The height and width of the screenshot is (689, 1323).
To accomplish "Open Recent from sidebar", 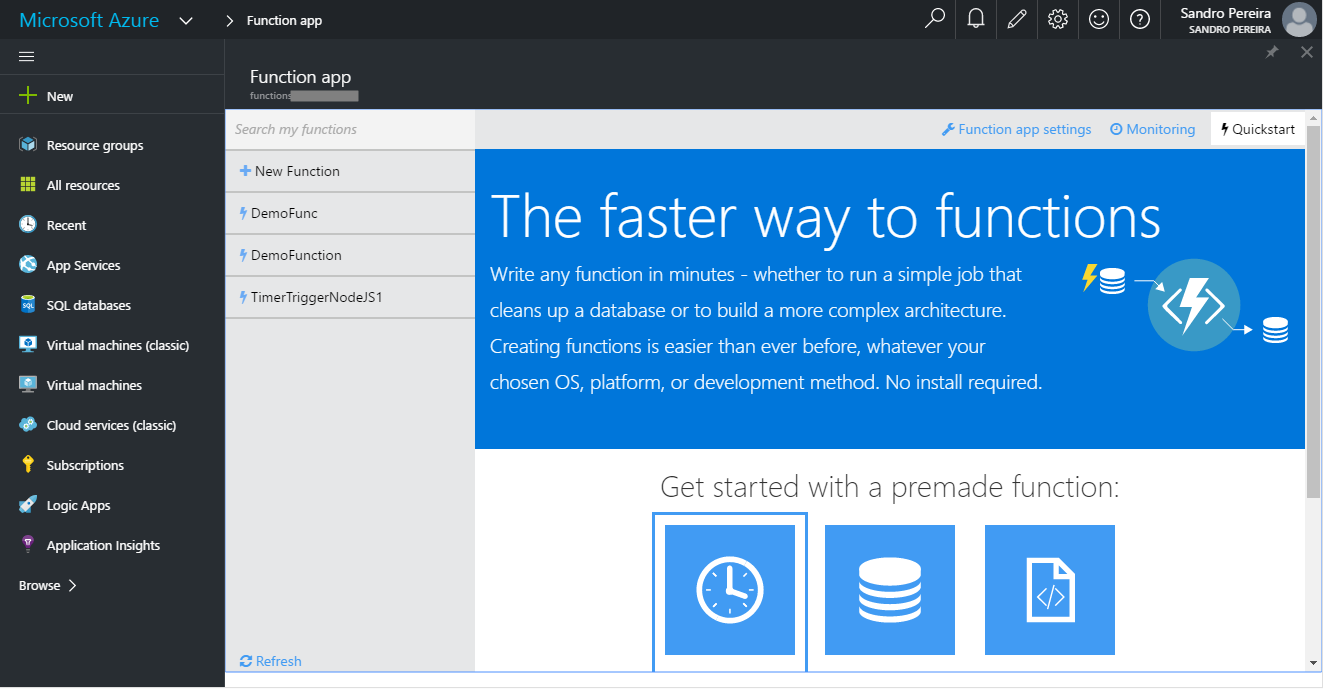I will pos(66,225).
